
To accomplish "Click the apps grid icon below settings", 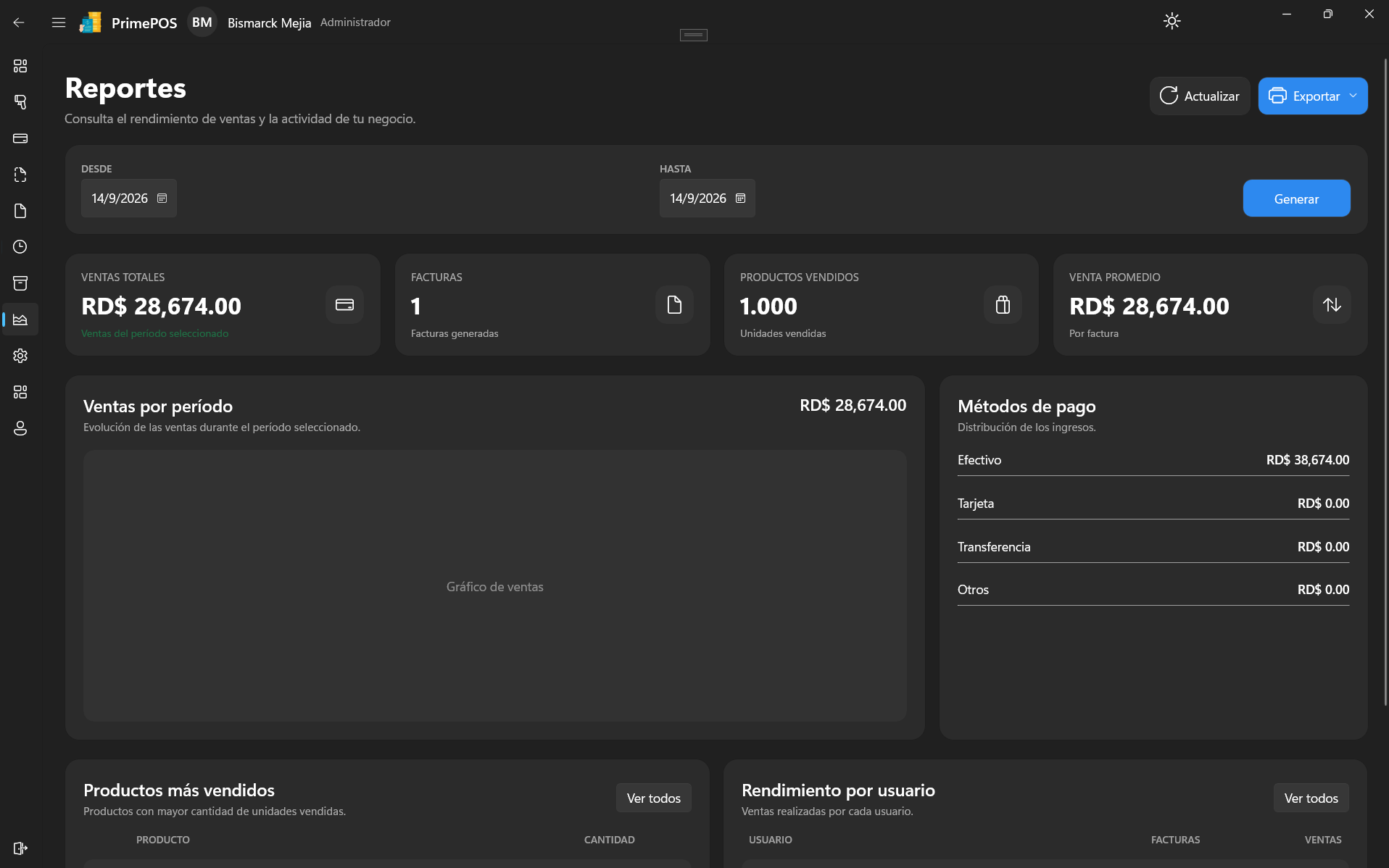I will [20, 392].
